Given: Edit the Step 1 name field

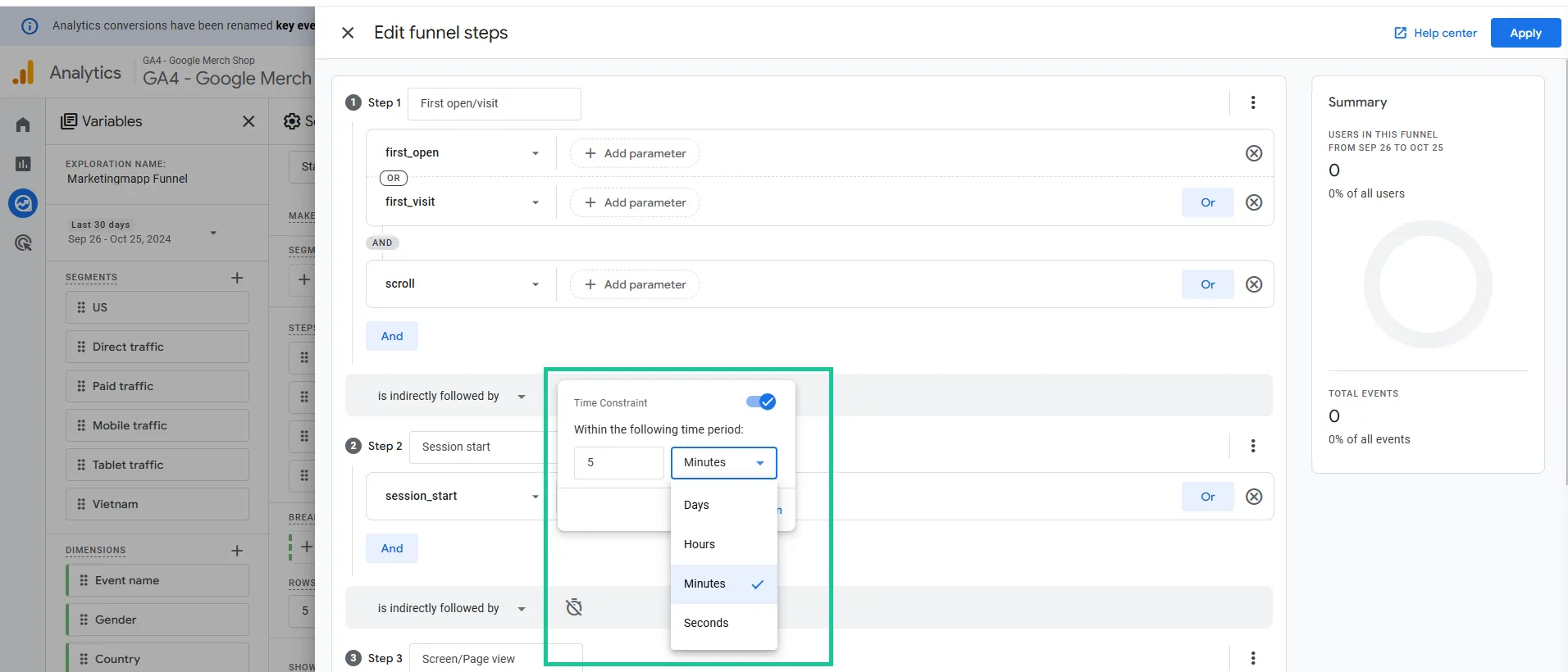Looking at the screenshot, I should coord(495,103).
